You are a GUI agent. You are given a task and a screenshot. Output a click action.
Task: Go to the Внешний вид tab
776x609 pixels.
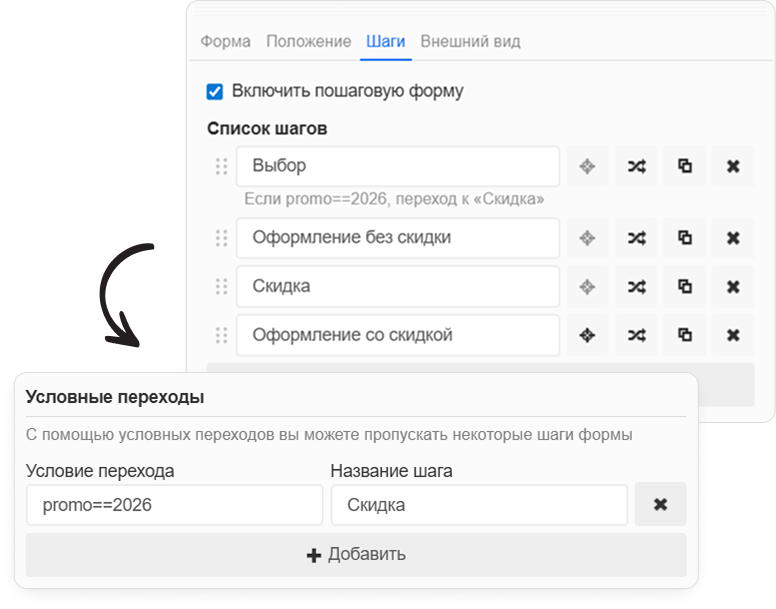pyautogui.click(x=470, y=42)
